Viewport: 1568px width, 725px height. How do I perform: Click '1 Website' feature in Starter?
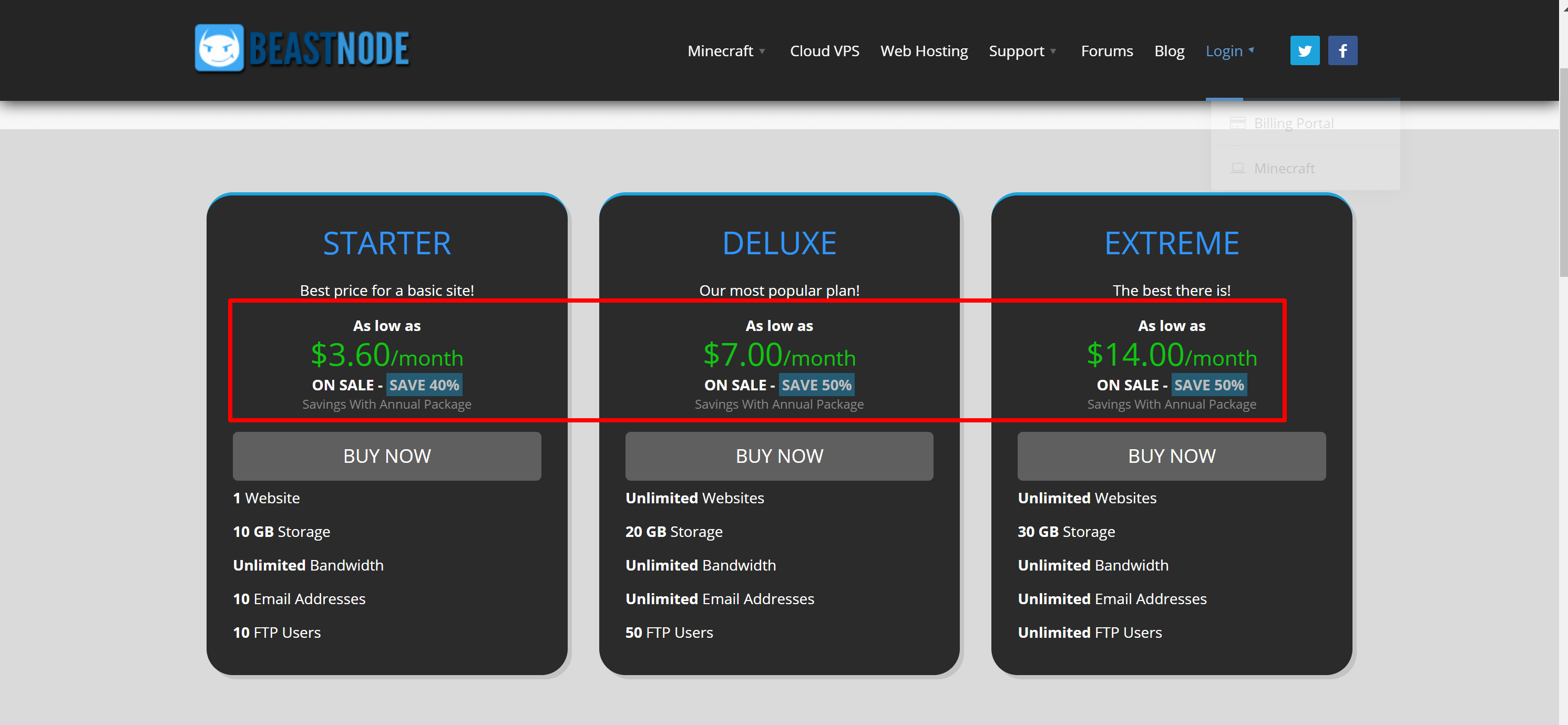(266, 498)
